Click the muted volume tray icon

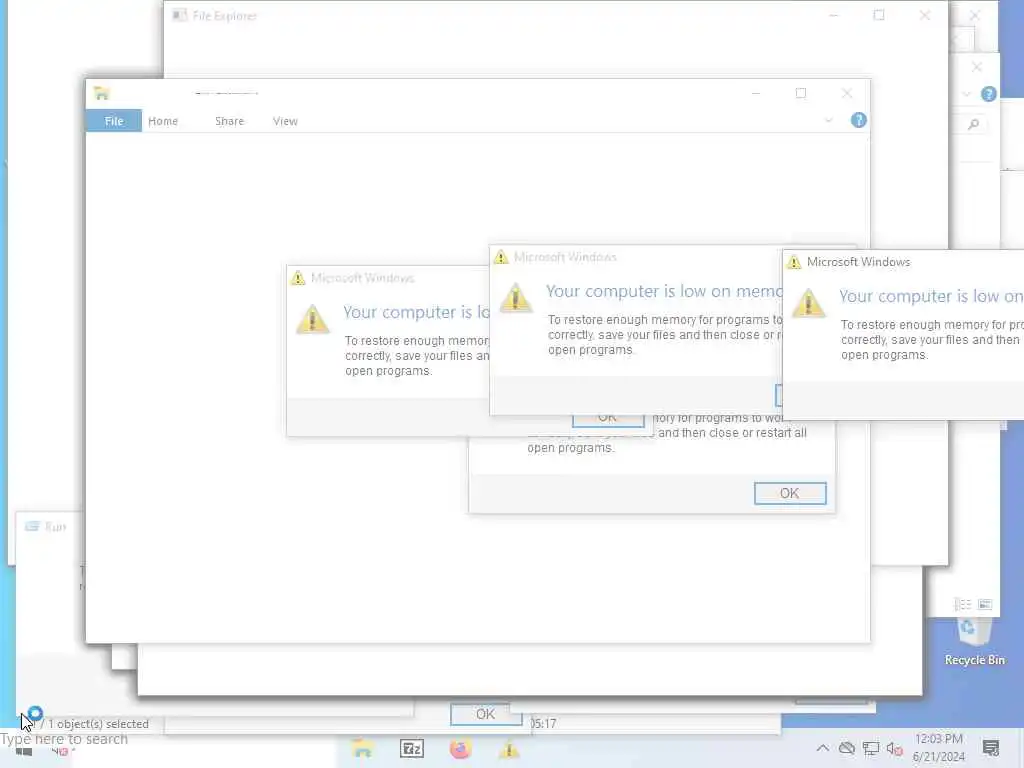pyautogui.click(x=895, y=749)
